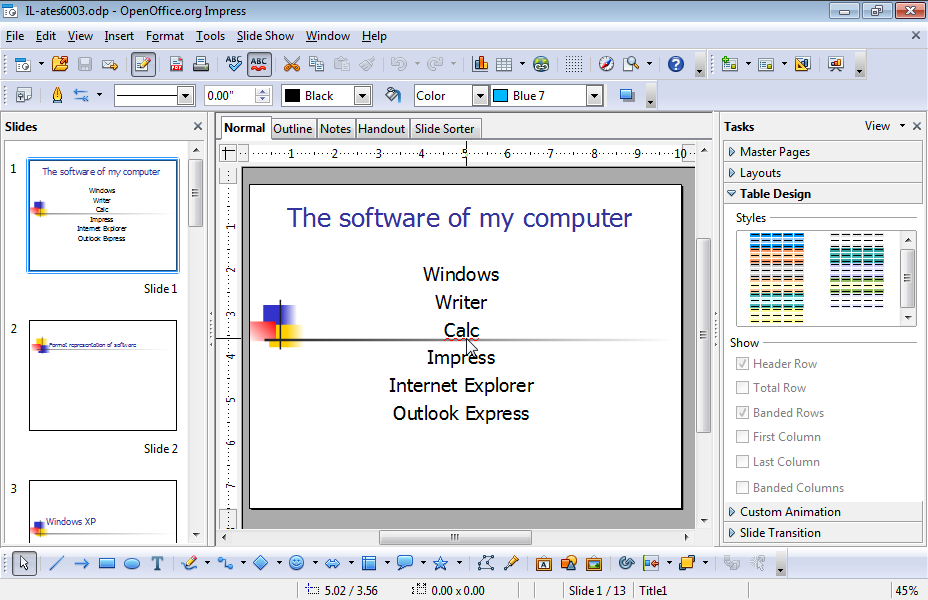928x600 pixels.
Task: Switch to the Slide Sorter tab
Action: click(x=444, y=128)
